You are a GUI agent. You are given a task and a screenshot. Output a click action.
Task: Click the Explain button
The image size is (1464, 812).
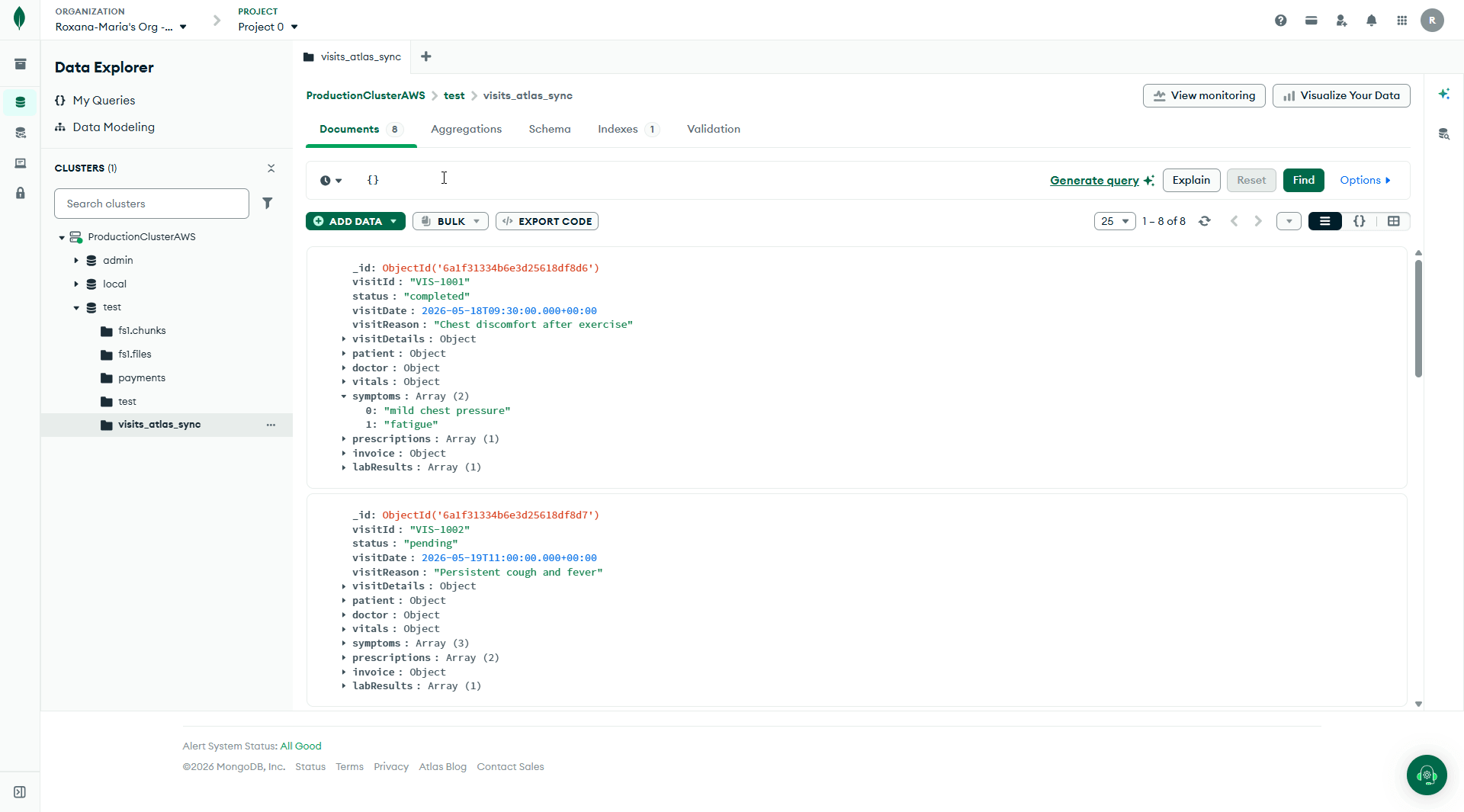[x=1191, y=180]
